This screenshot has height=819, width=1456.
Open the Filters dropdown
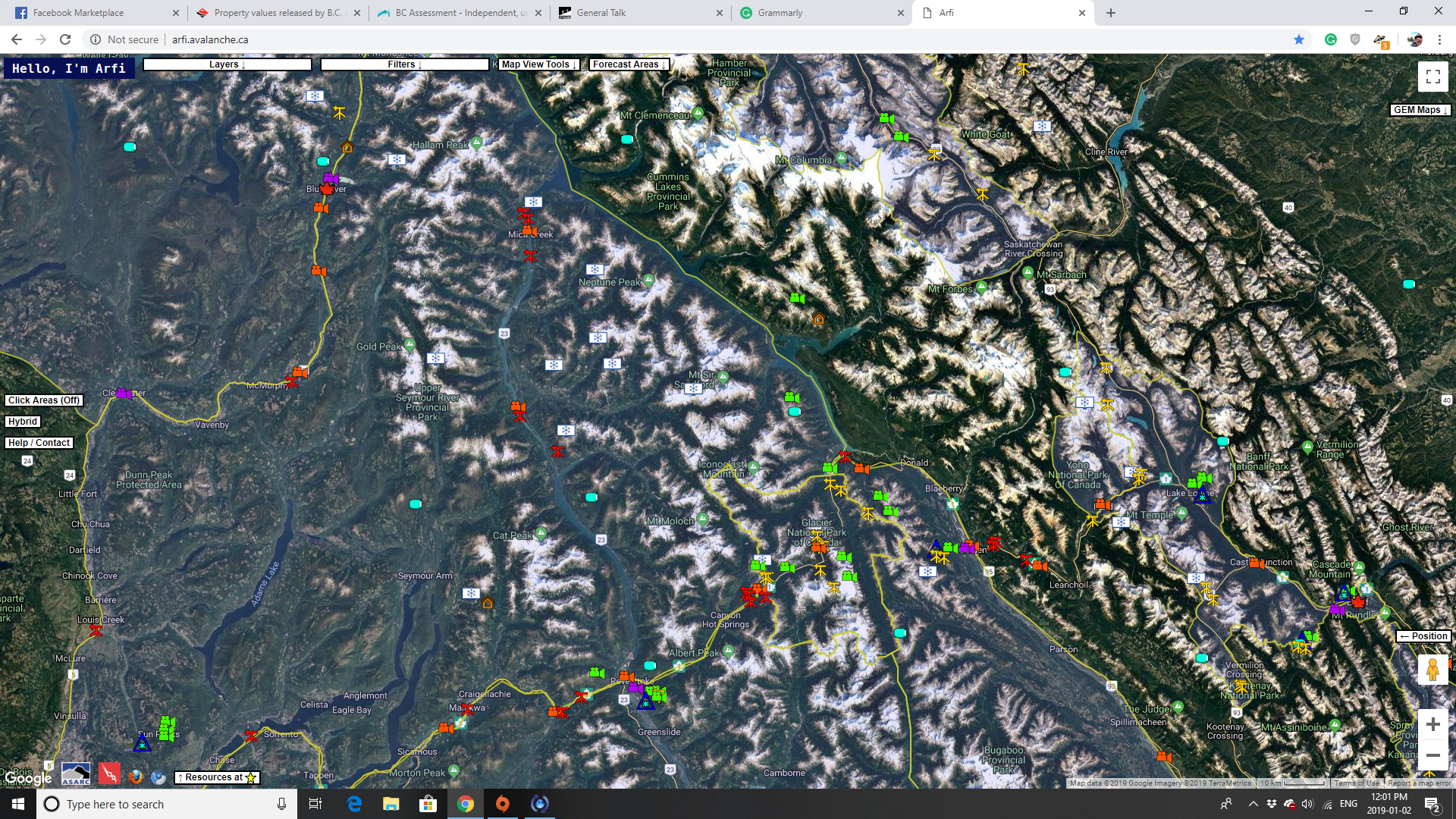404,64
